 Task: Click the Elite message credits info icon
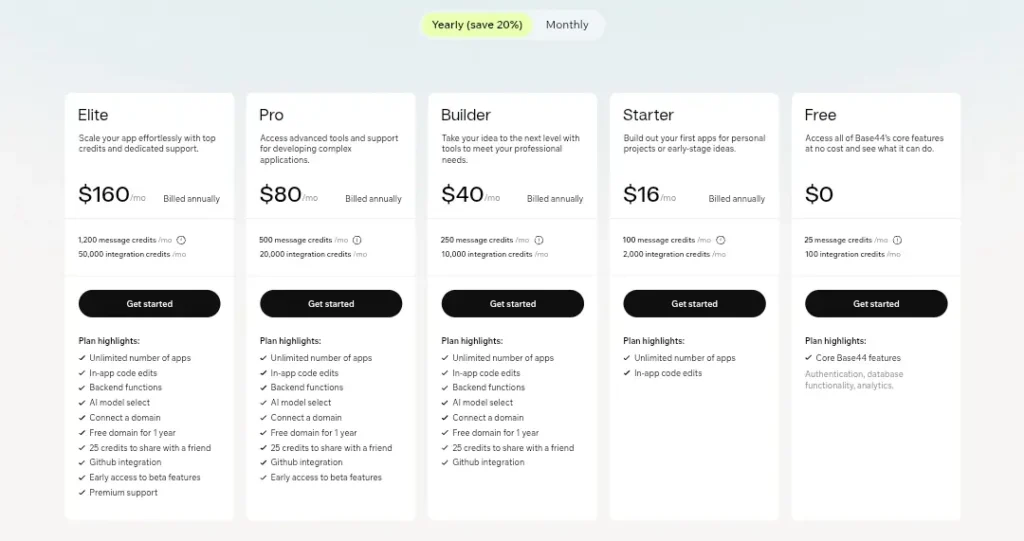[182, 240]
